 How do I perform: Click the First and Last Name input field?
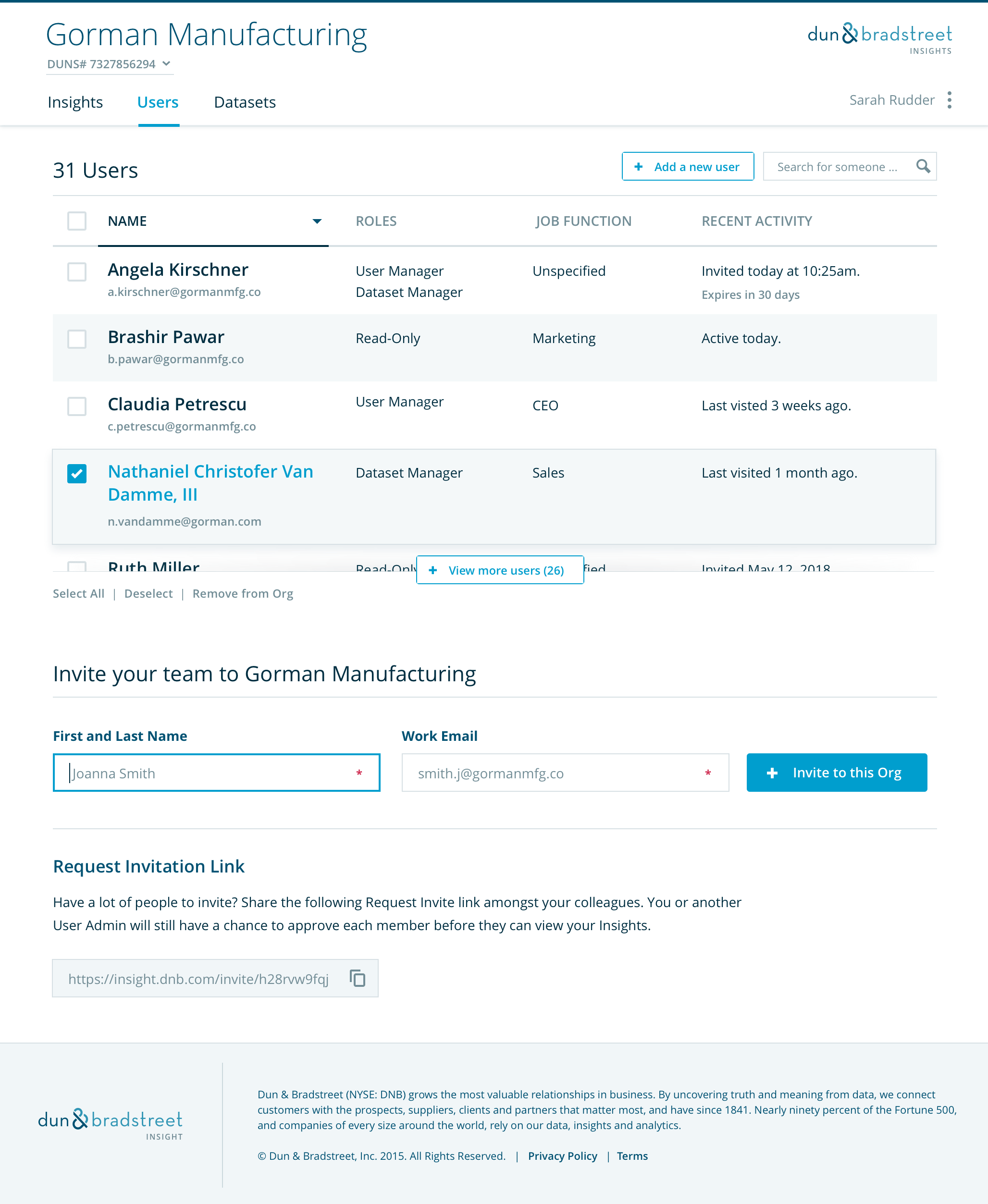coord(216,772)
